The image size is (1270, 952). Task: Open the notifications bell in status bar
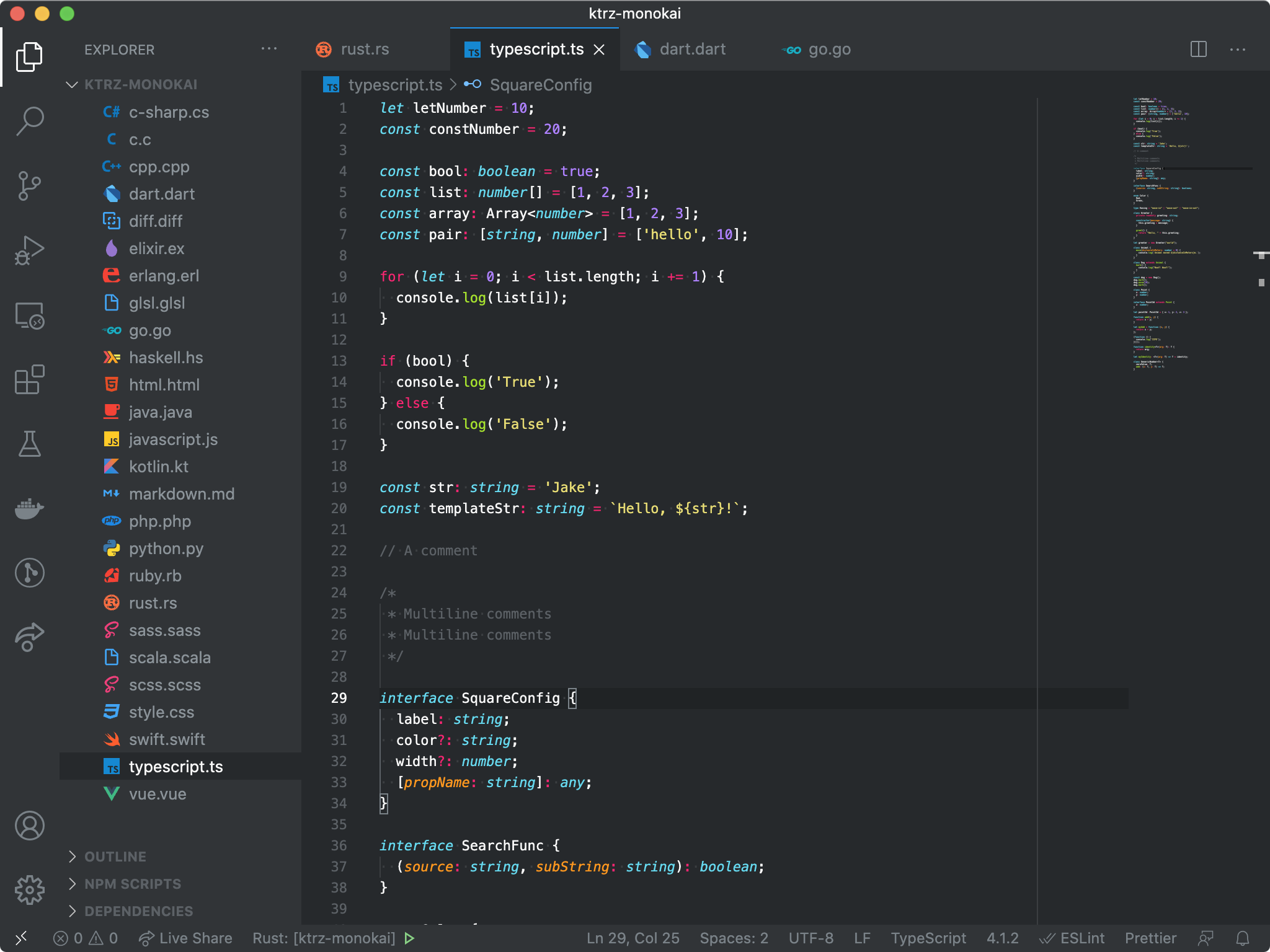[x=1243, y=938]
